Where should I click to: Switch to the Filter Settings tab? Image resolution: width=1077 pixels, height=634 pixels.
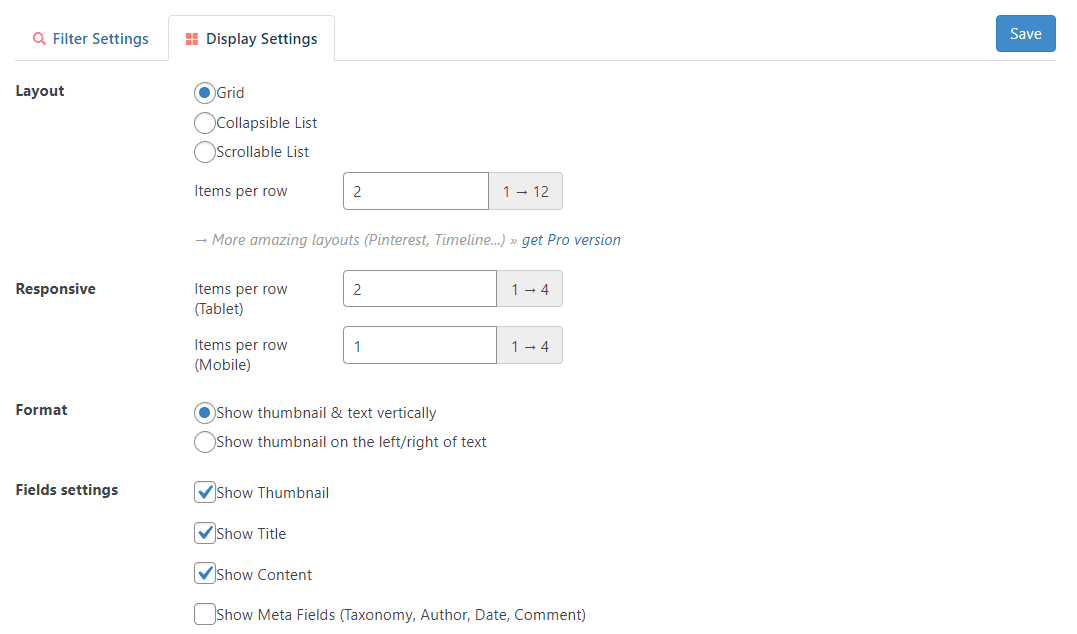91,38
